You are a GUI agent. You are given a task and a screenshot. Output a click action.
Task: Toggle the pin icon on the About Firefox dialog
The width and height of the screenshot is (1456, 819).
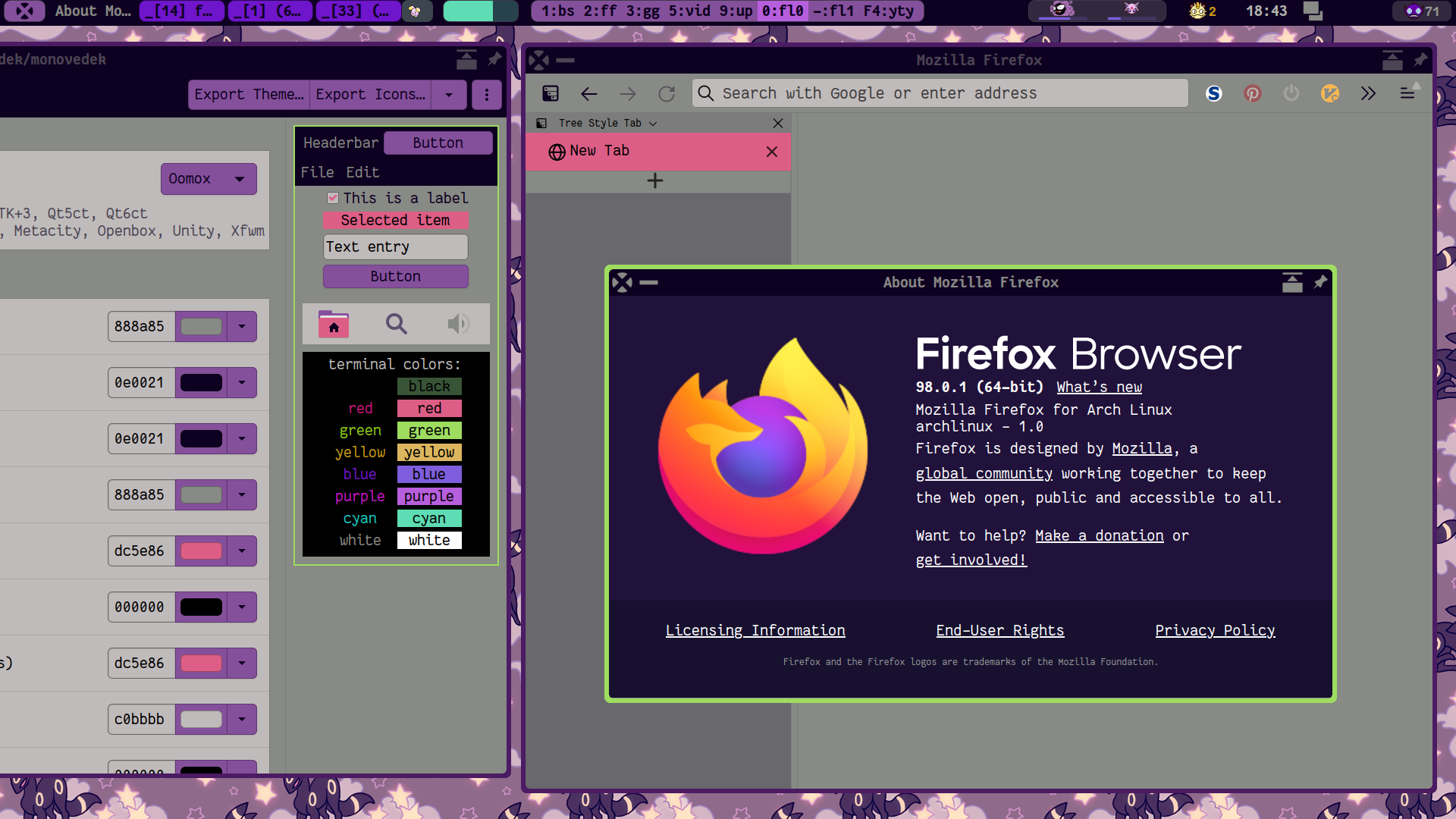tap(1319, 281)
